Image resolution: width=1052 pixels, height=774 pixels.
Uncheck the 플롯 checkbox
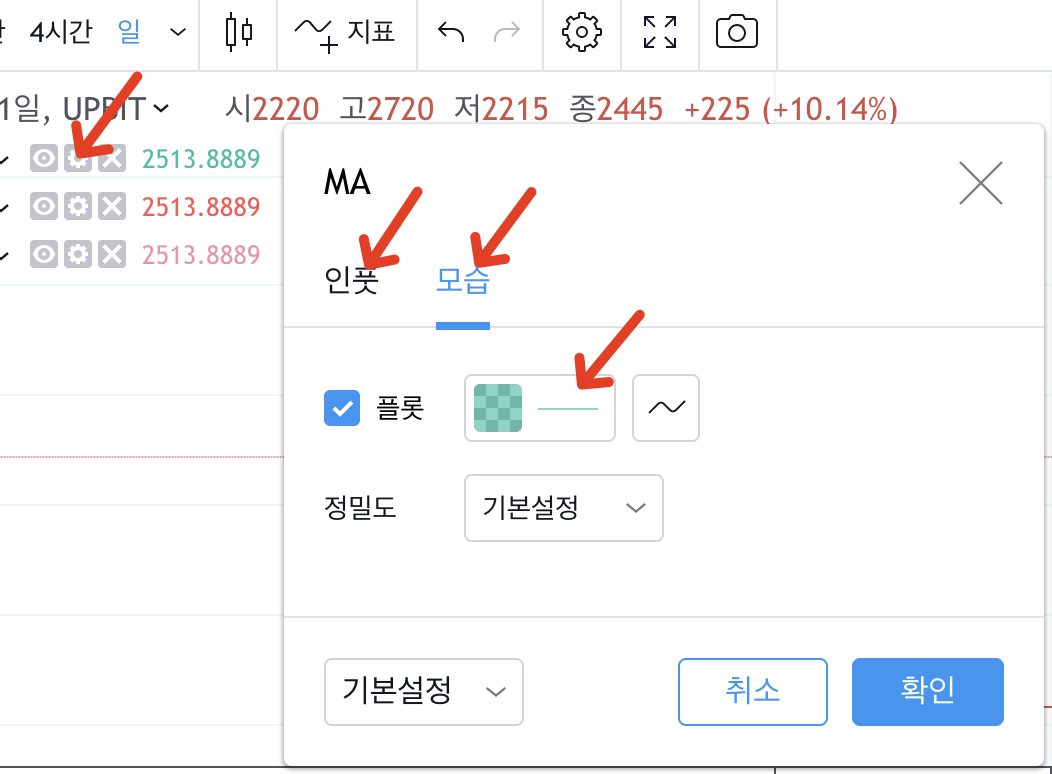(342, 408)
